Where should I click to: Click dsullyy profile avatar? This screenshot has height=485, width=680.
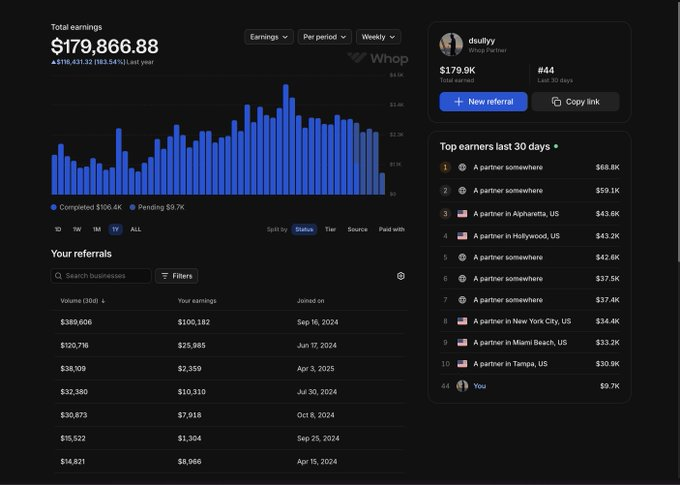pos(451,44)
